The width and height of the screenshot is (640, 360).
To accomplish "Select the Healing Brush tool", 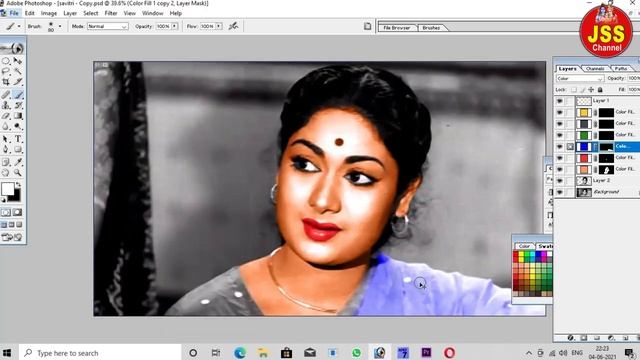I will 6,95.
